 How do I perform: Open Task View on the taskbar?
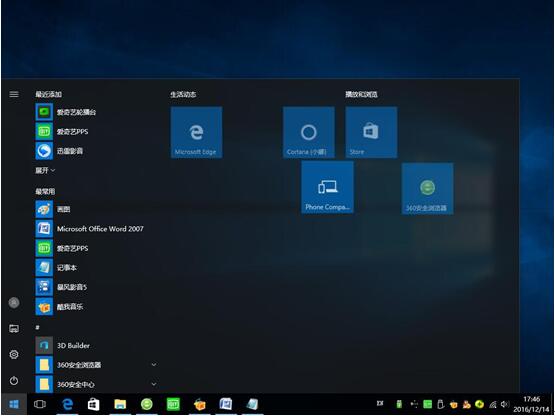point(40,404)
